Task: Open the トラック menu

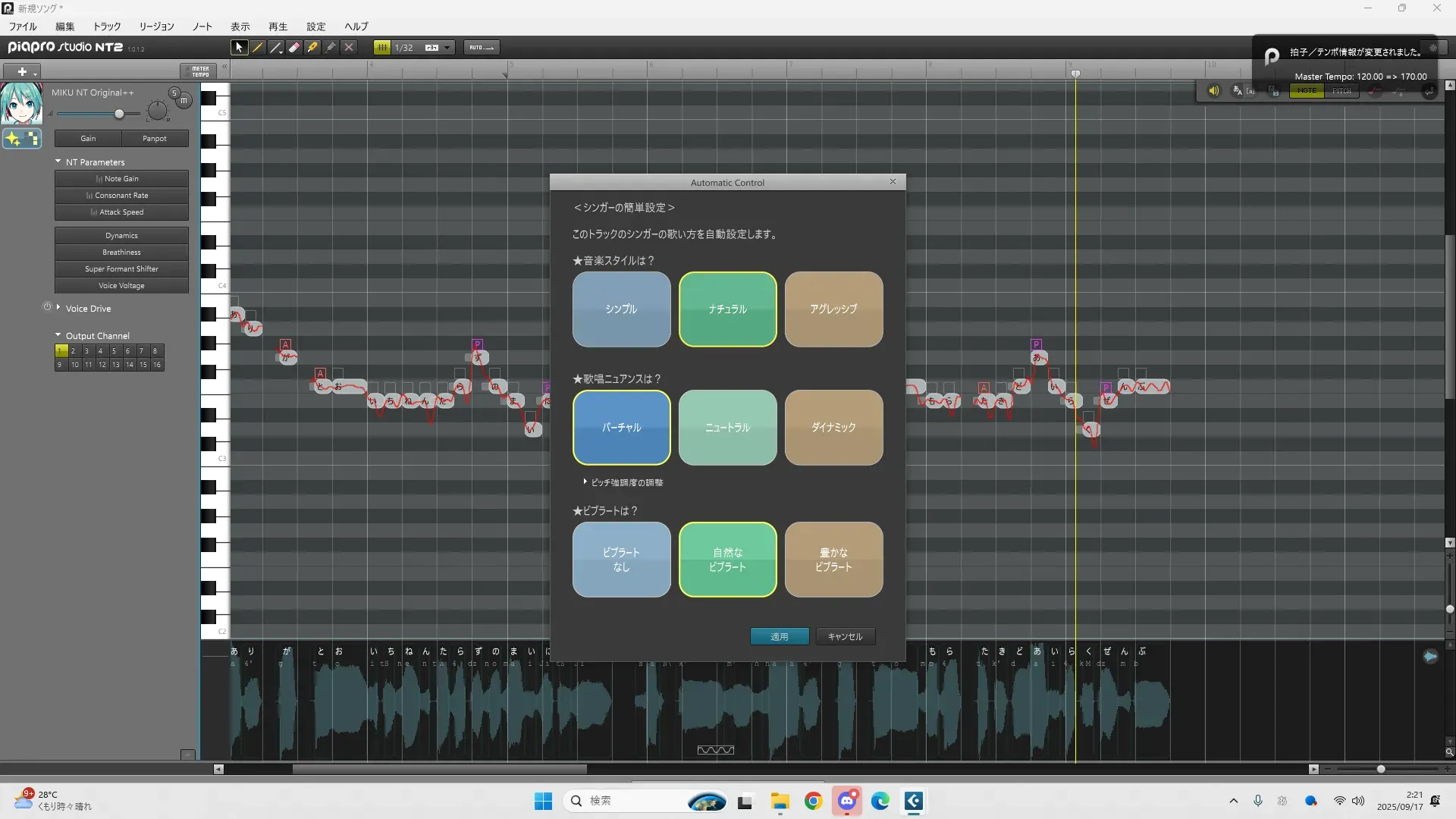Action: pyautogui.click(x=107, y=27)
